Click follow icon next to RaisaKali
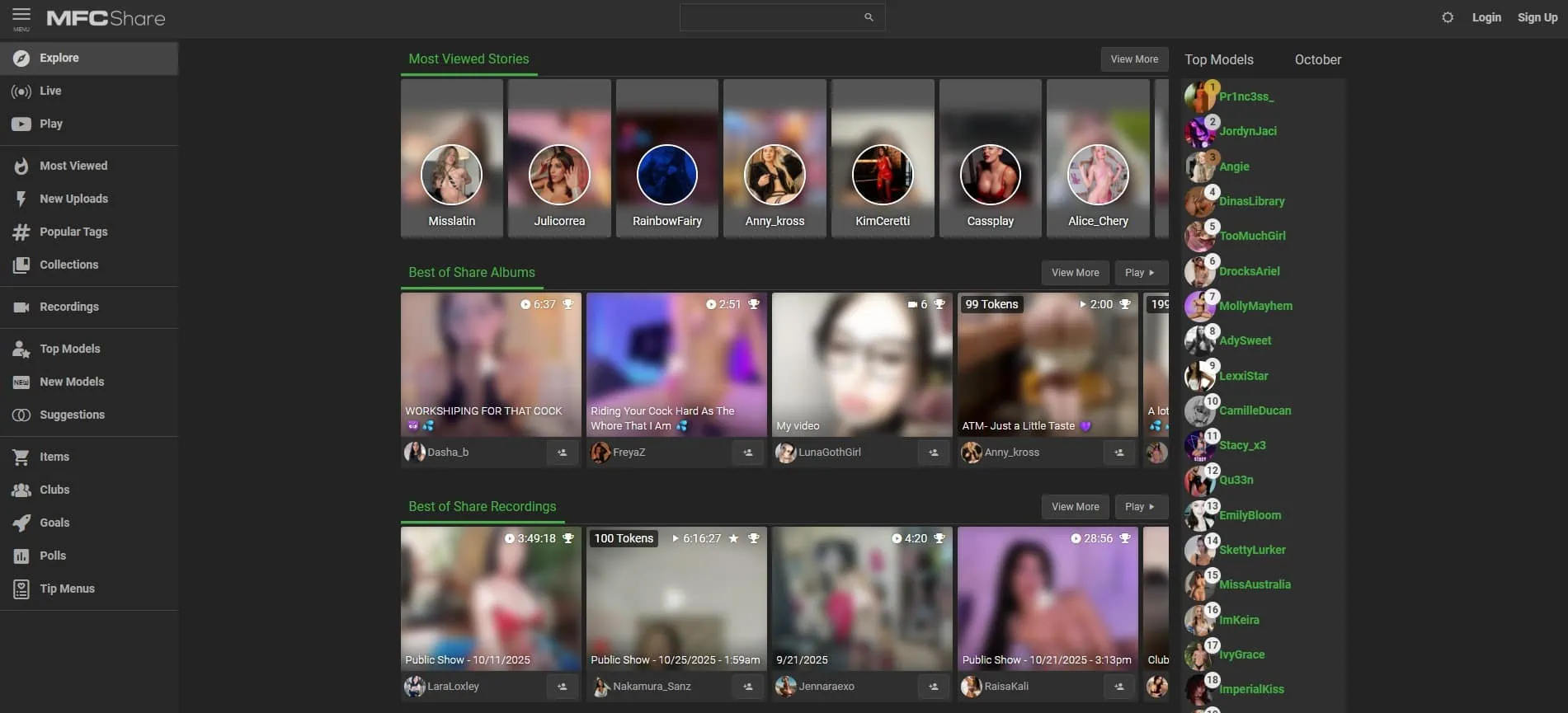 1118,687
